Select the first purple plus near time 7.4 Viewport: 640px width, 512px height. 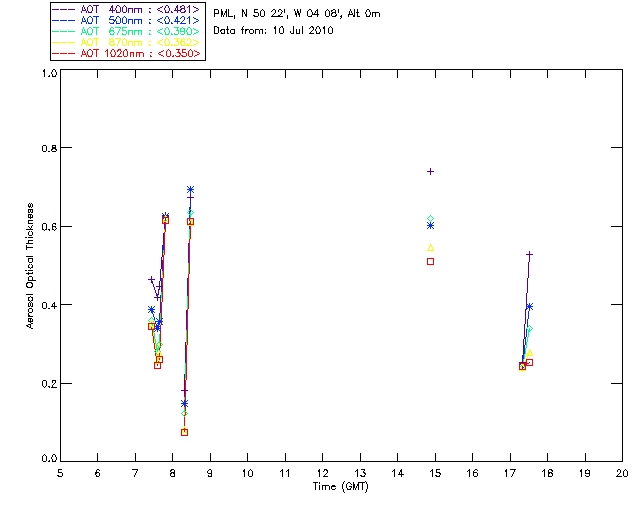click(x=151, y=280)
